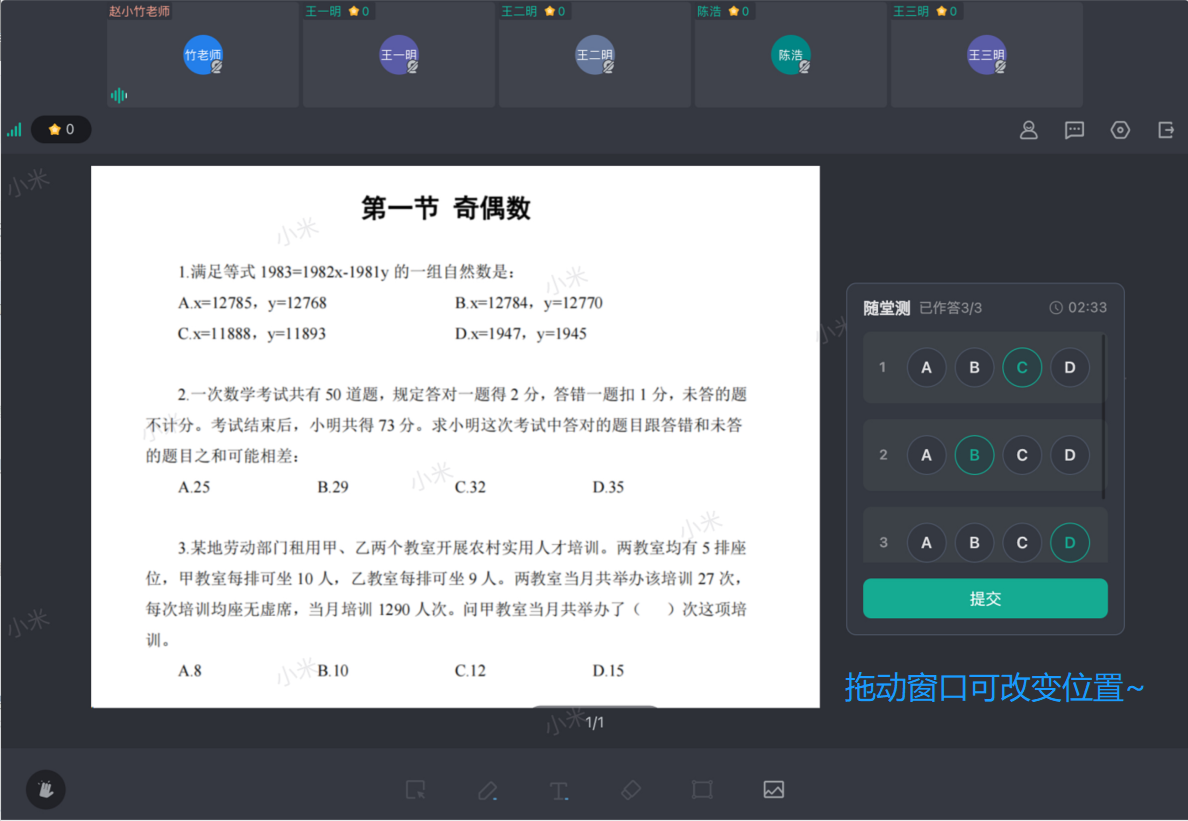Choose answer D for question 1
The image size is (1188, 821).
pyautogui.click(x=1070, y=367)
